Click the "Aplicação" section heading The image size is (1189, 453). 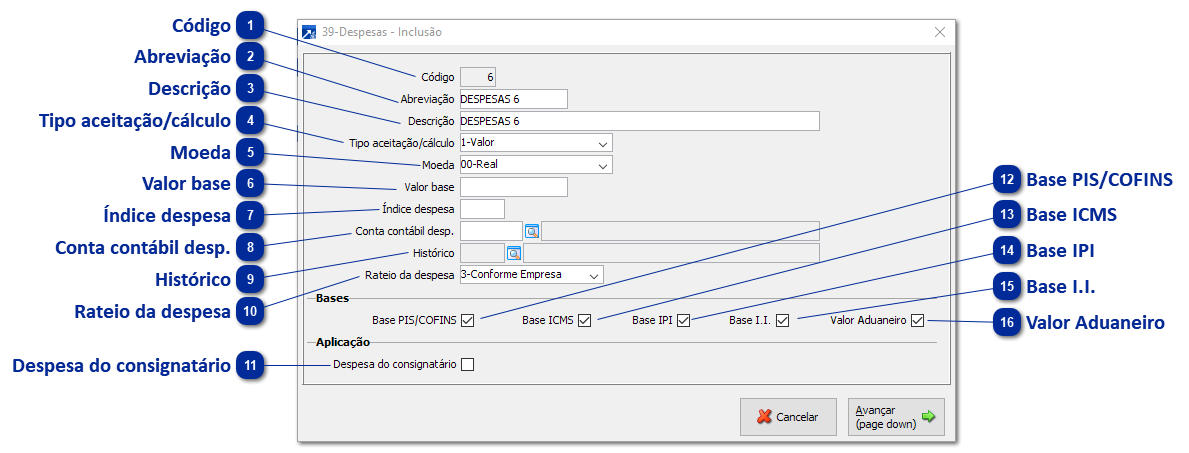click(343, 342)
